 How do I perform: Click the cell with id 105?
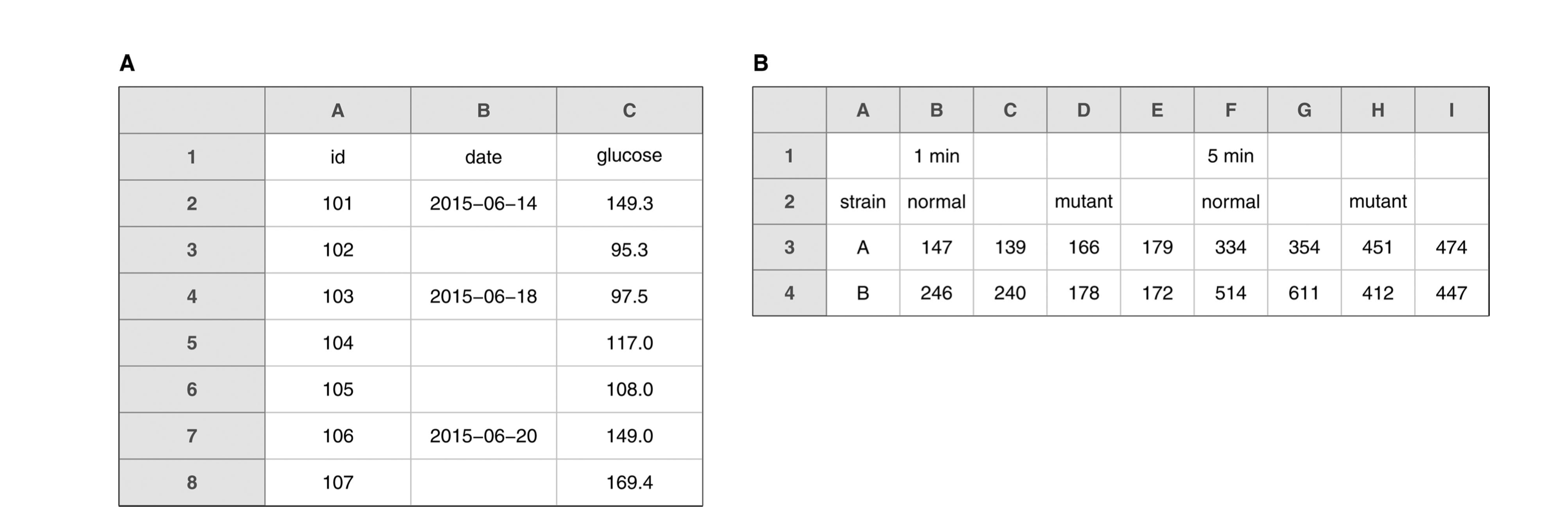(338, 390)
